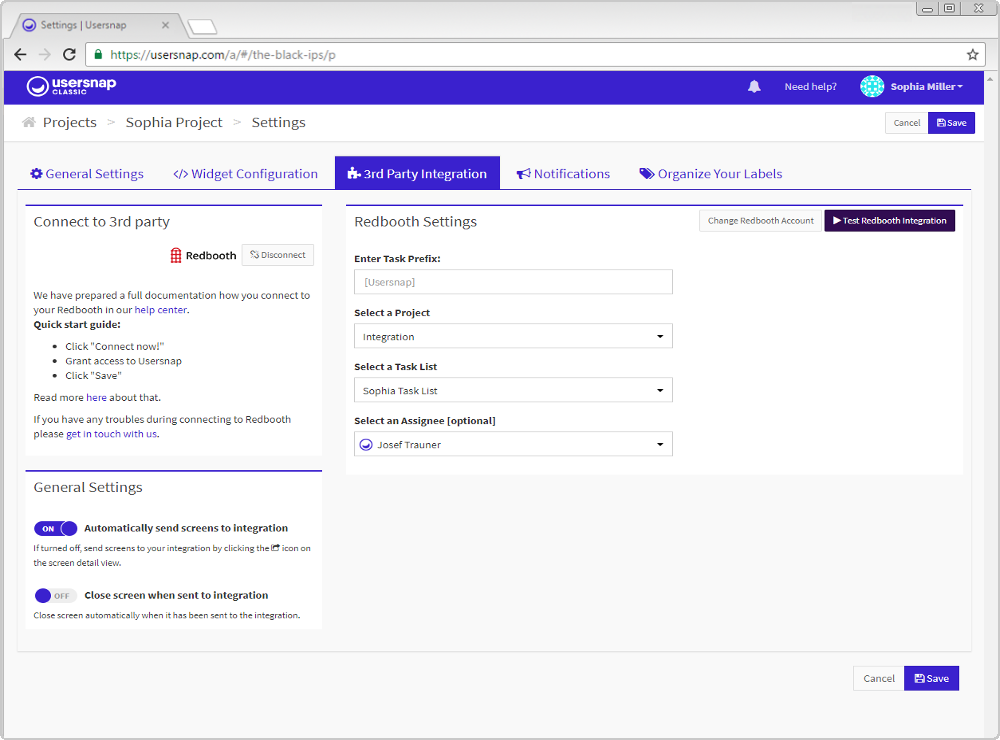Go back using browser back arrow
Screen dimensions: 1000x740
(21, 55)
